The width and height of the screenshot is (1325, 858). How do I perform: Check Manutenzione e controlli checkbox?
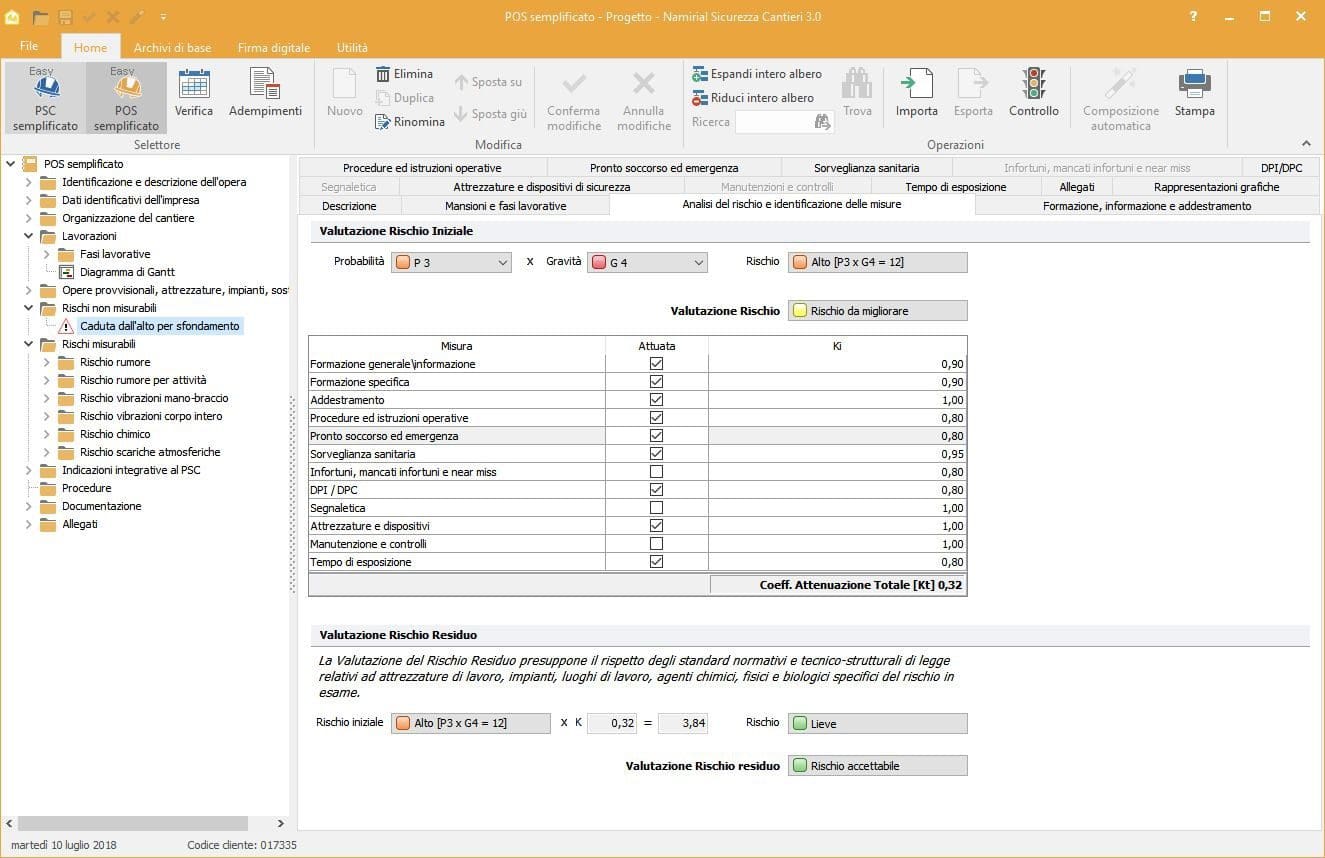(656, 544)
